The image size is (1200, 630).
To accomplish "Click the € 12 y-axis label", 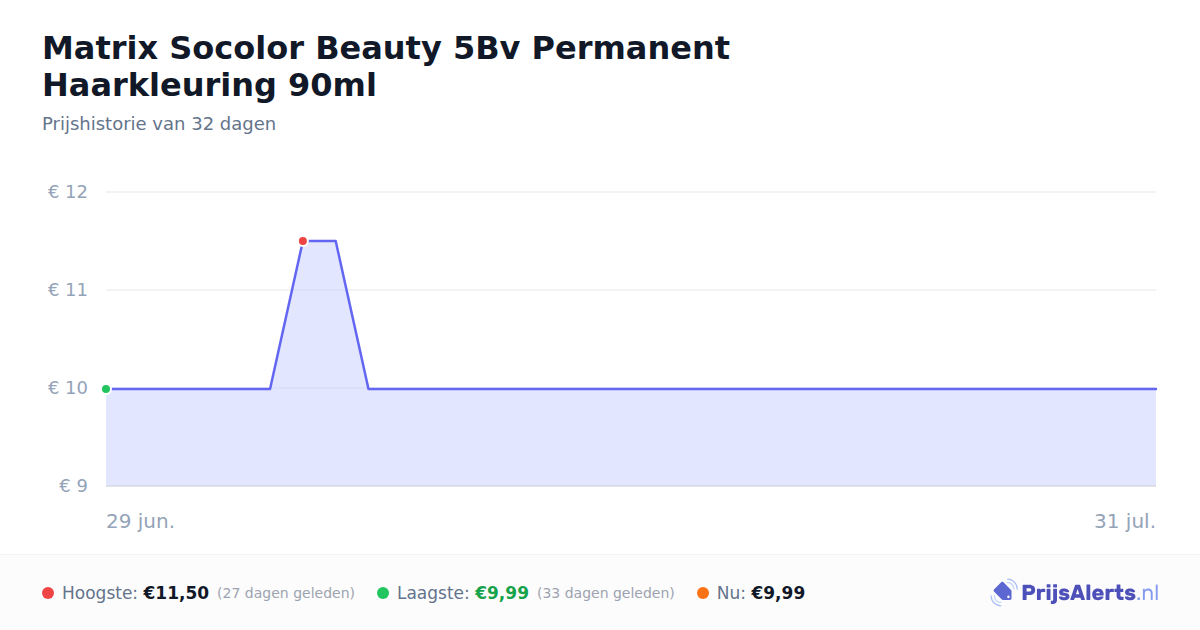I will pos(68,192).
